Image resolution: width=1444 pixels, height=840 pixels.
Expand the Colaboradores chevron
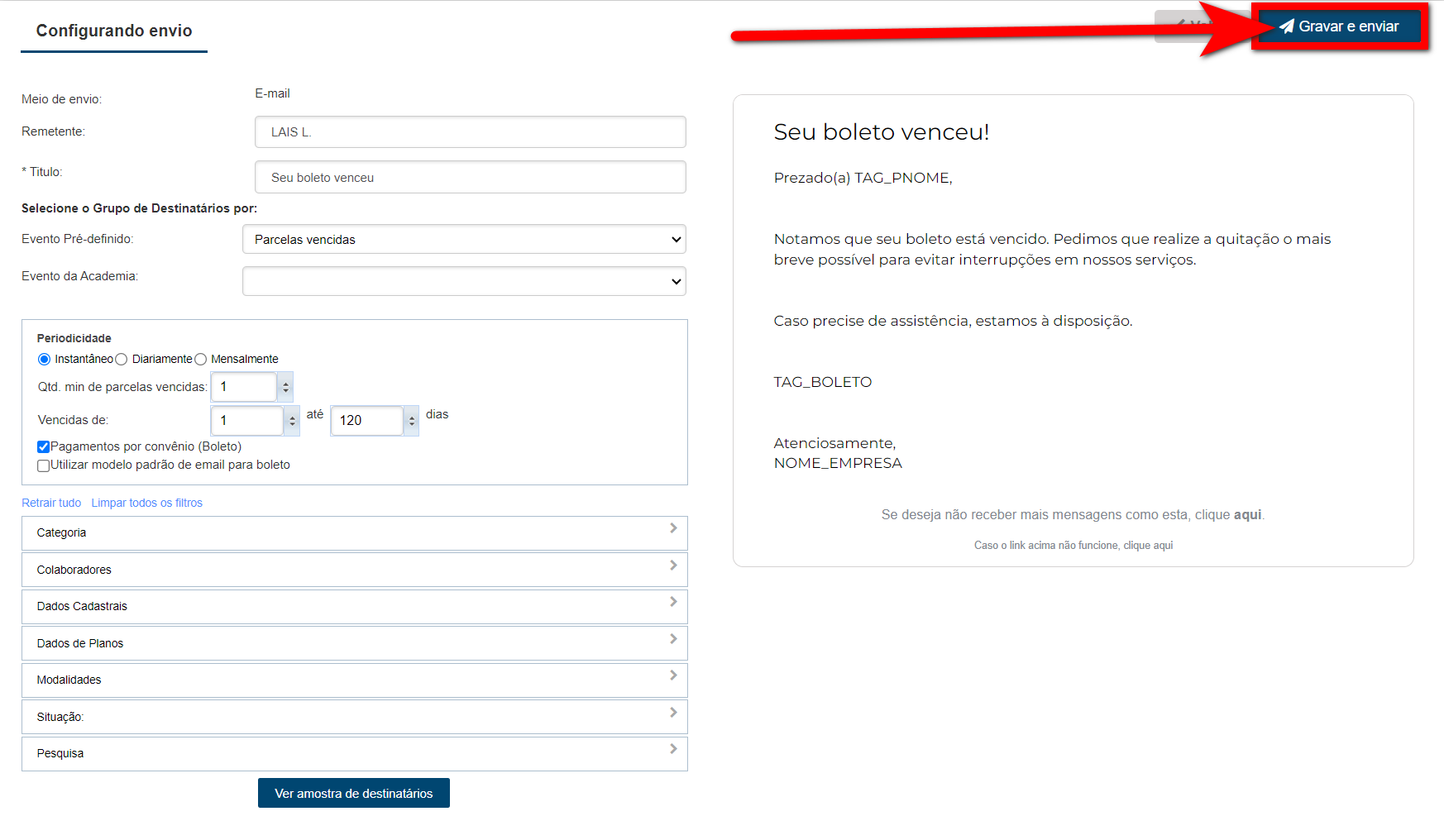pyautogui.click(x=673, y=566)
